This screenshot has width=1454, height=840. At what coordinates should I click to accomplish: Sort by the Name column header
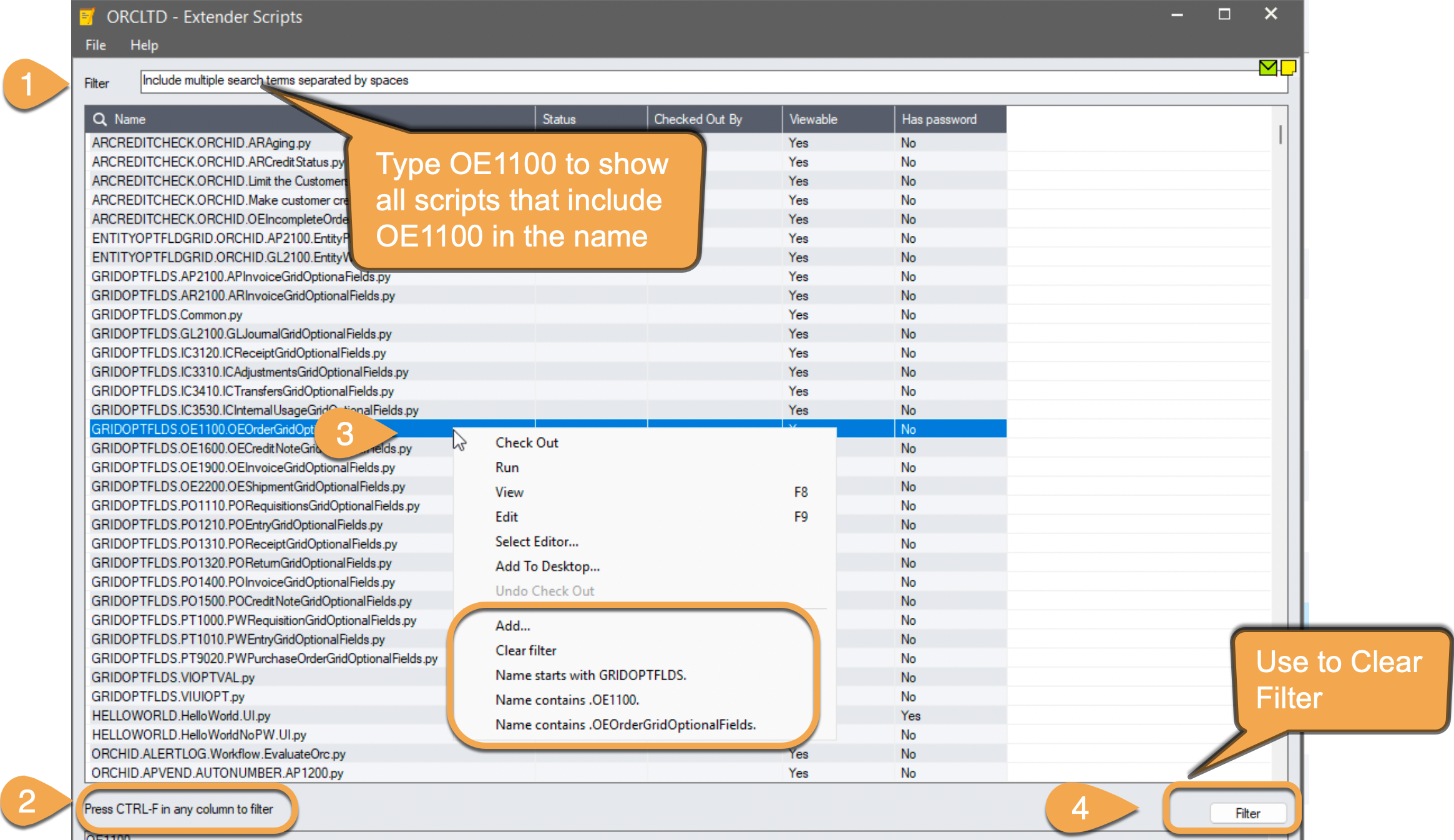point(310,119)
